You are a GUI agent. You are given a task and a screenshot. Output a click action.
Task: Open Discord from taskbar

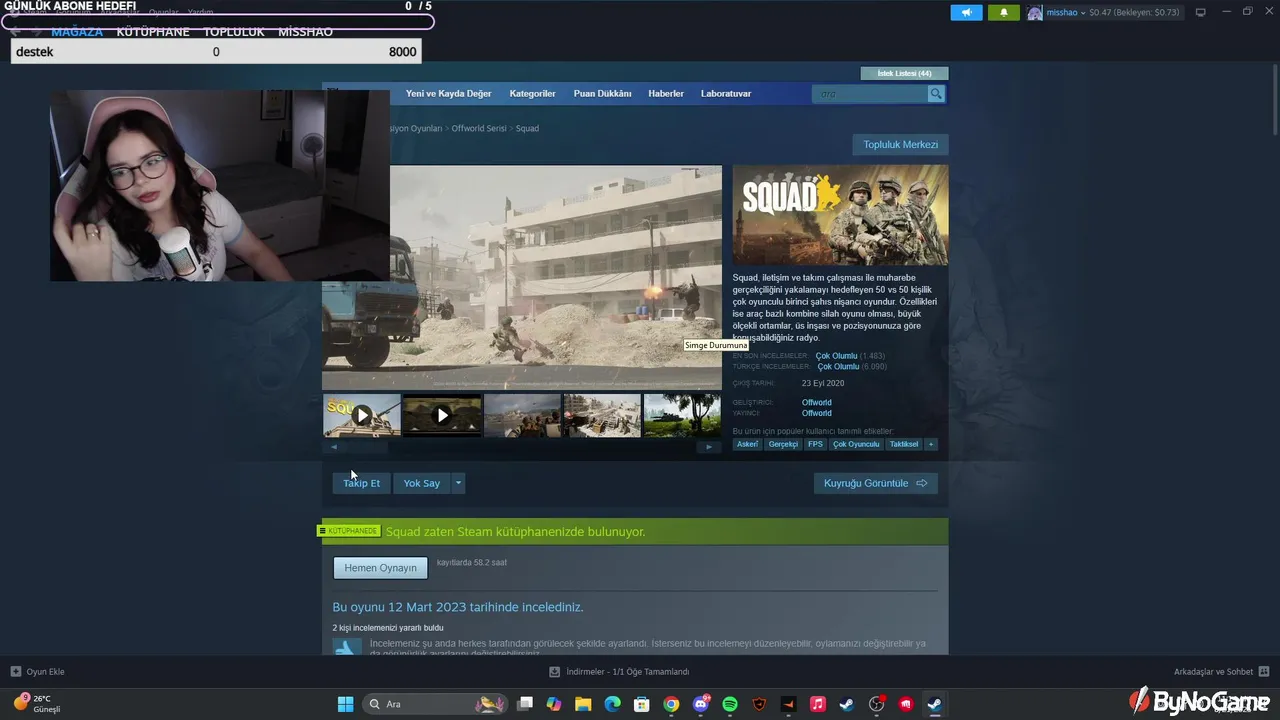(701, 704)
